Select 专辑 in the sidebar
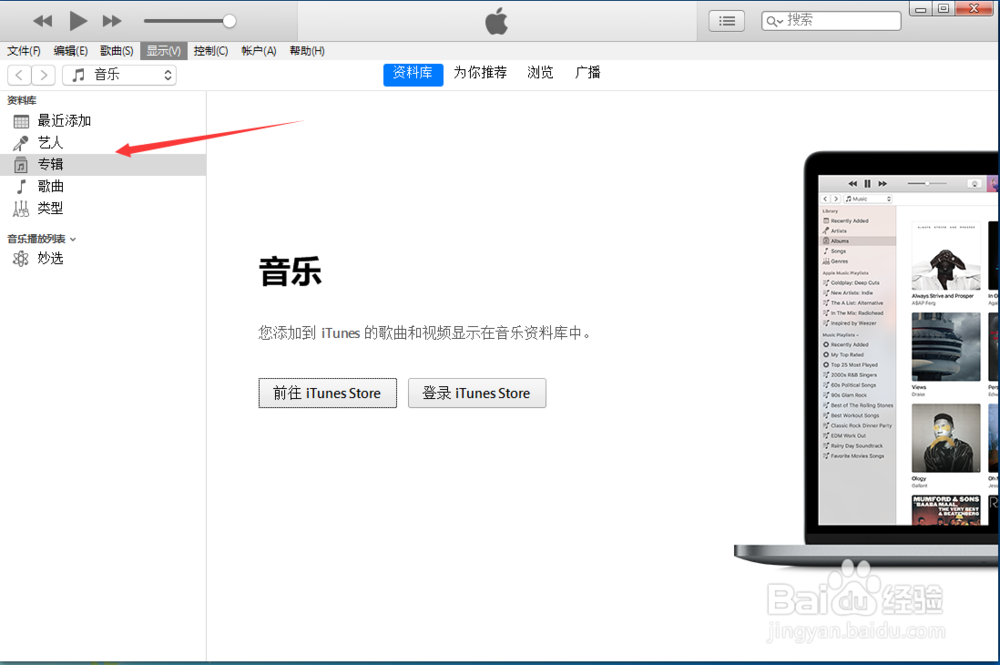The height and width of the screenshot is (665, 1000). pos(103,164)
